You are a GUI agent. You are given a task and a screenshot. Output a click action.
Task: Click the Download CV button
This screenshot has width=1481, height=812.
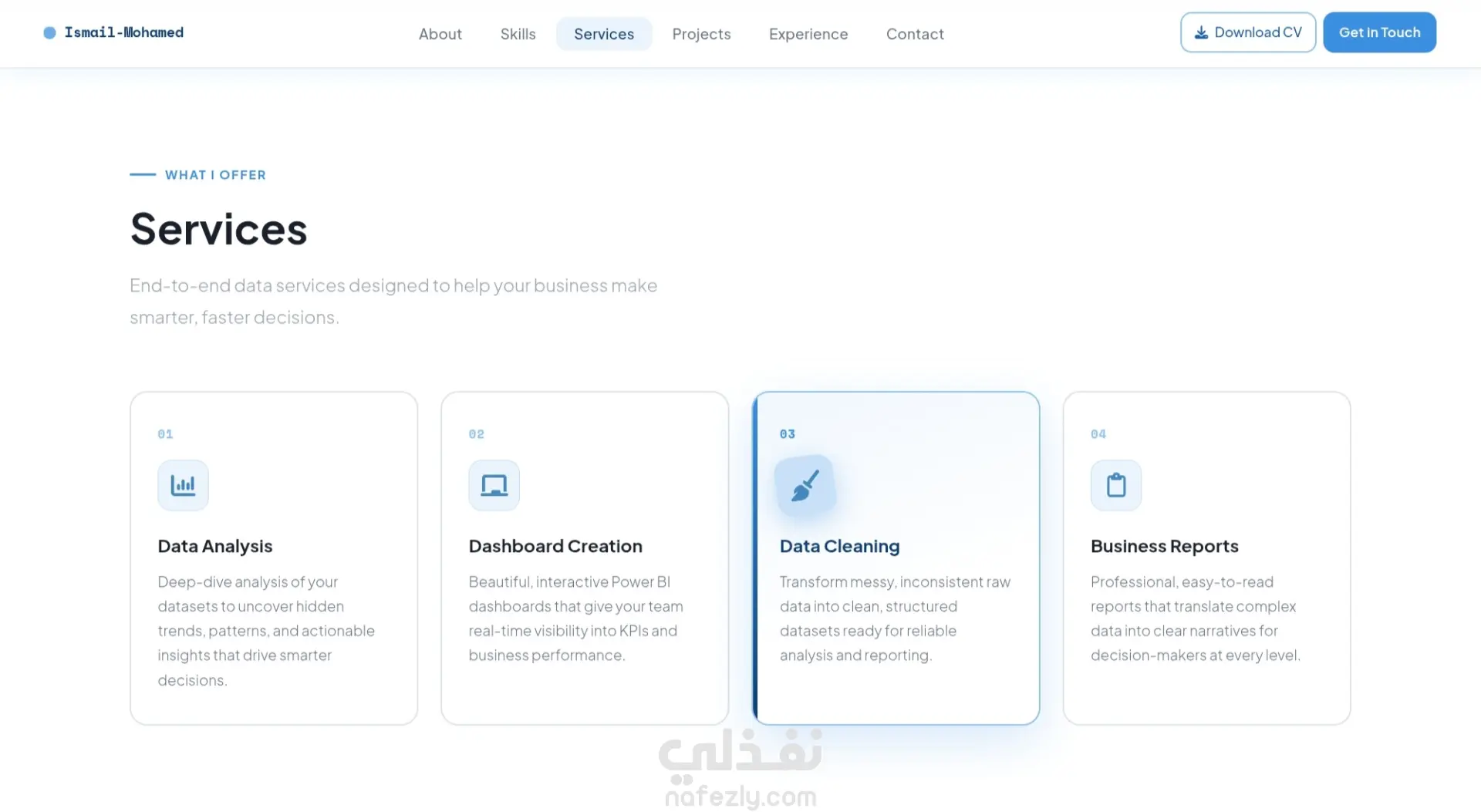coord(1248,32)
